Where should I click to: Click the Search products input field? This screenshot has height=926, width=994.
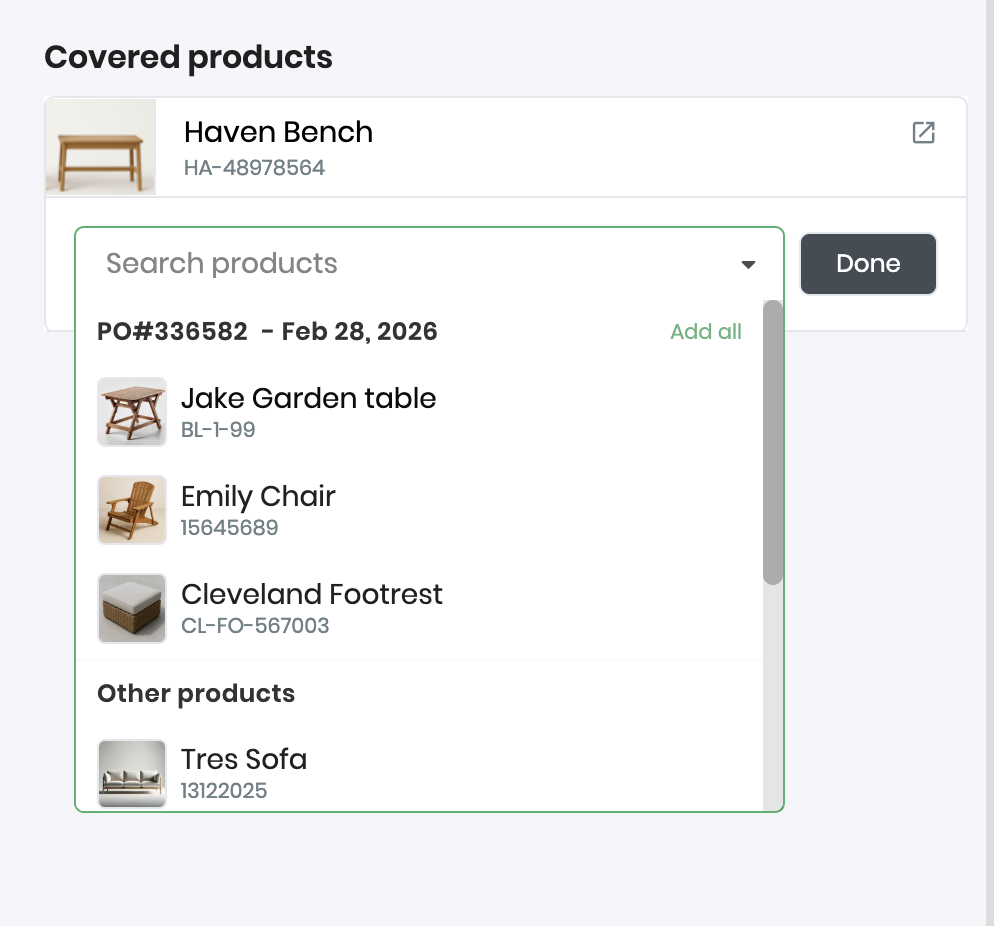400,264
